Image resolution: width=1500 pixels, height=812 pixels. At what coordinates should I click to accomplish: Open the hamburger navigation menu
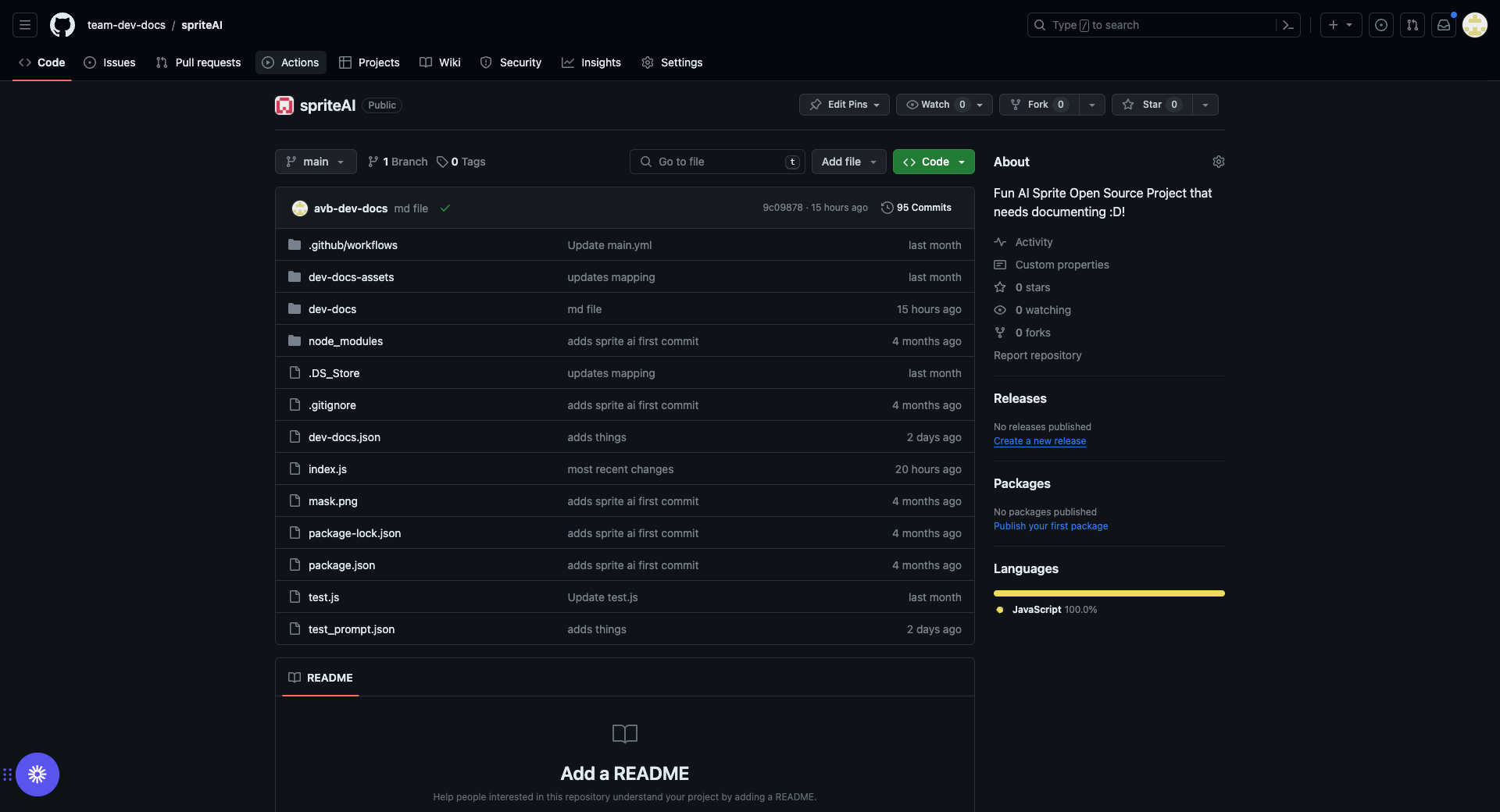click(x=25, y=25)
